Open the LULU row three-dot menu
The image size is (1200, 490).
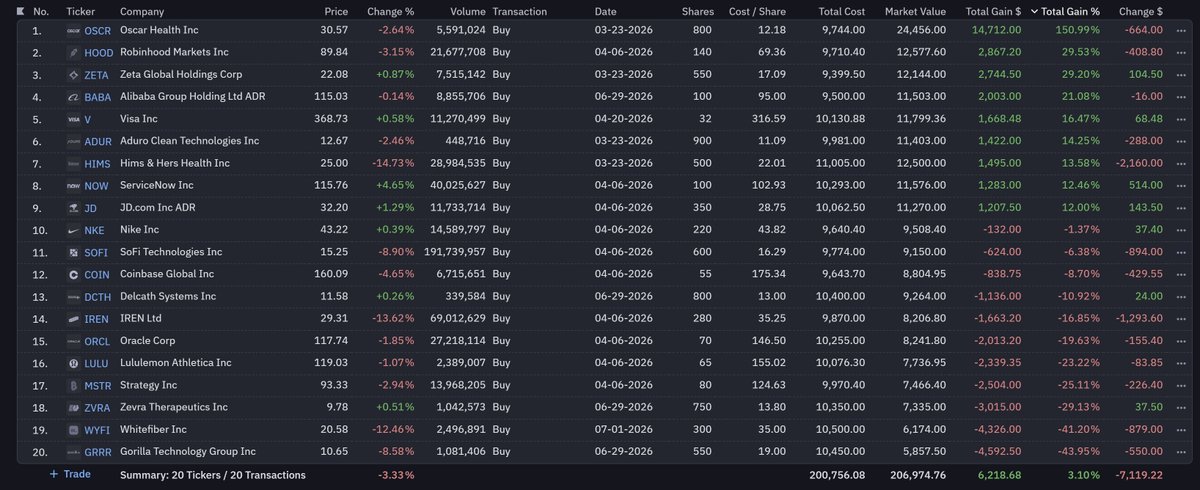point(1183,363)
